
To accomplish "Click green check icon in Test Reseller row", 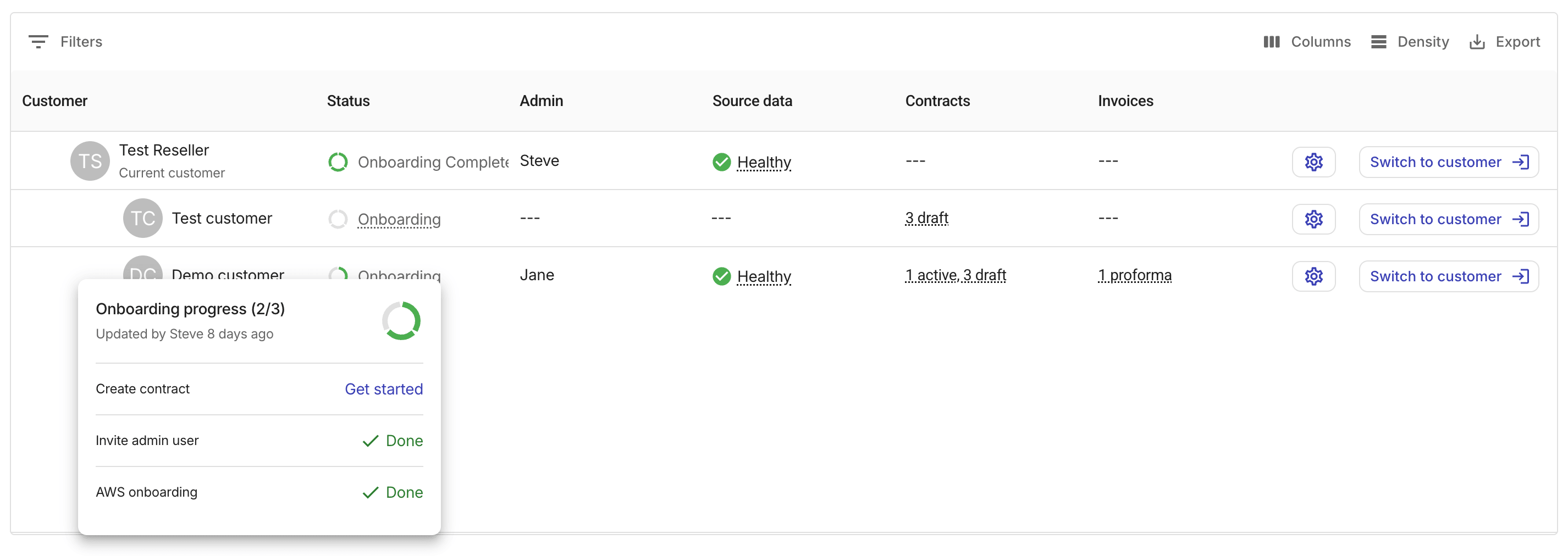I will point(721,162).
